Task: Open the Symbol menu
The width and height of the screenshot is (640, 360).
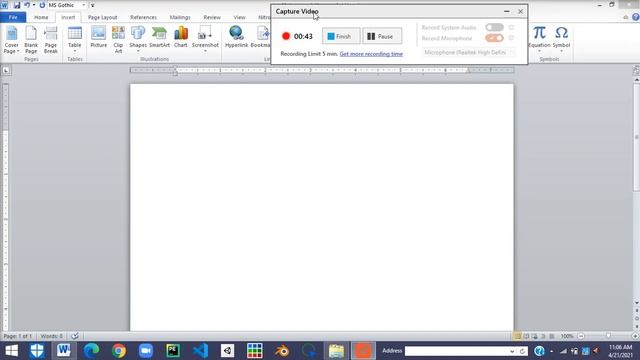Action: [562, 39]
